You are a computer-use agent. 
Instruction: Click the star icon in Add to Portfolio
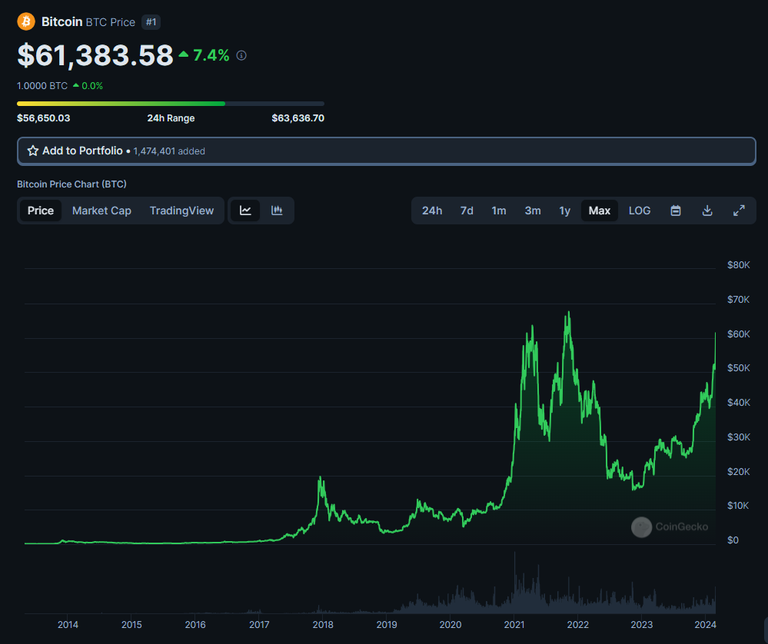pos(33,151)
